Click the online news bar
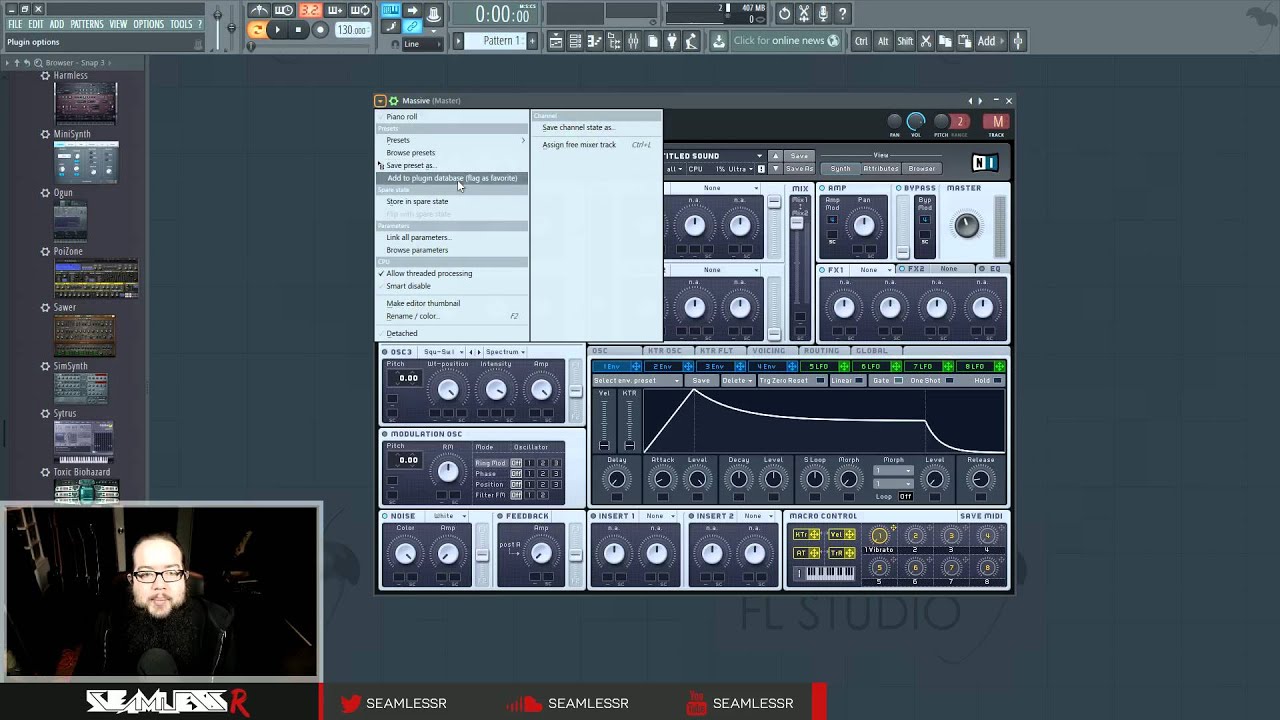 click(786, 41)
